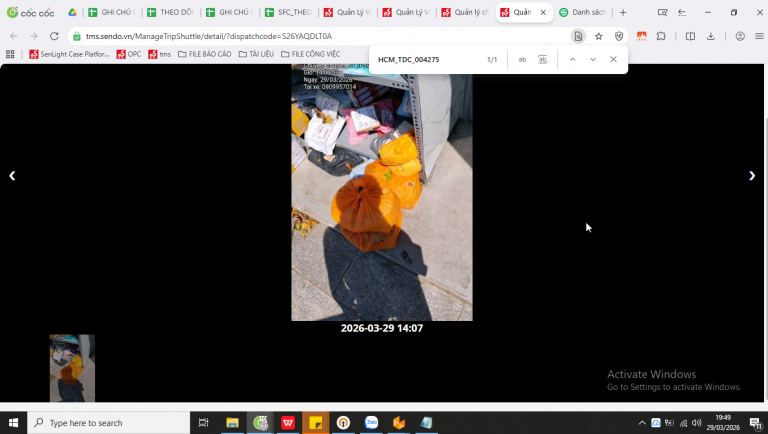This screenshot has width=768, height=434.
Task: Switch to SFC_THEO tab
Action: (x=289, y=12)
